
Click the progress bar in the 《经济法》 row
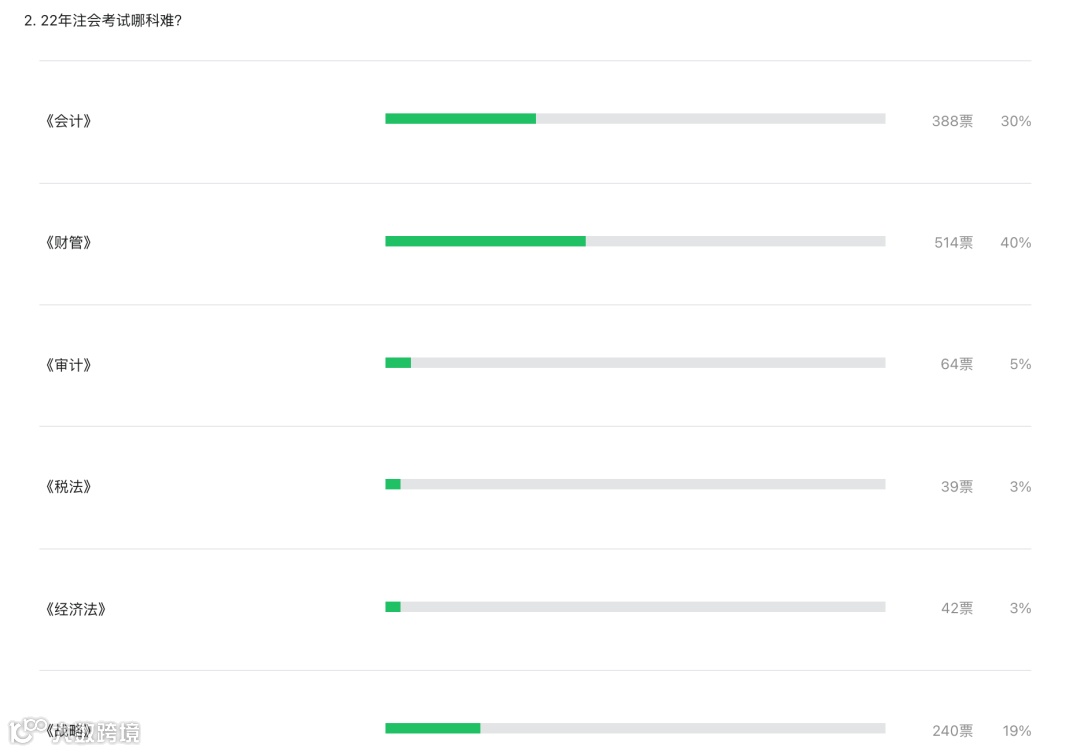click(x=634, y=607)
